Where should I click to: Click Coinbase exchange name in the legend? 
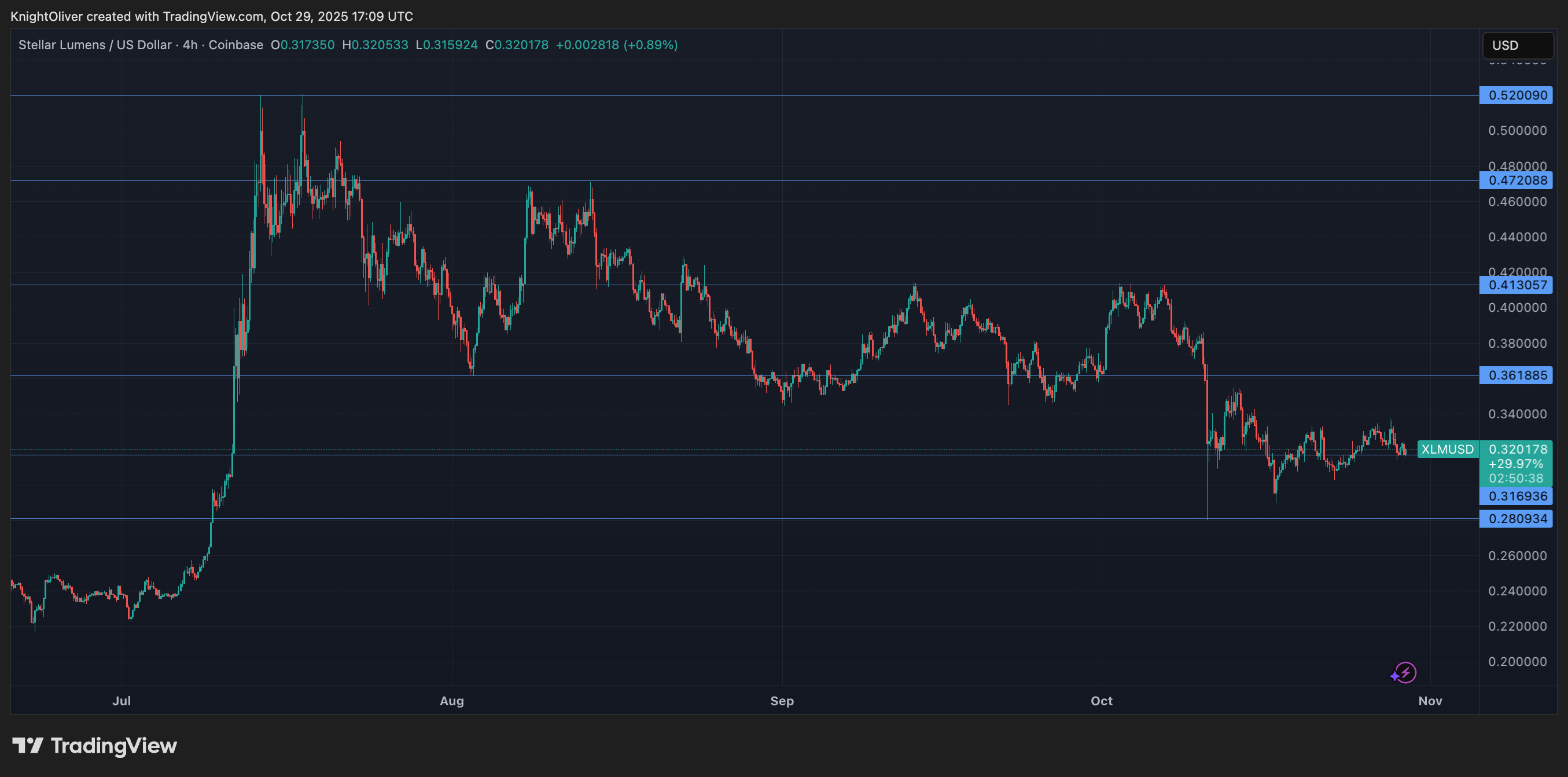click(235, 45)
